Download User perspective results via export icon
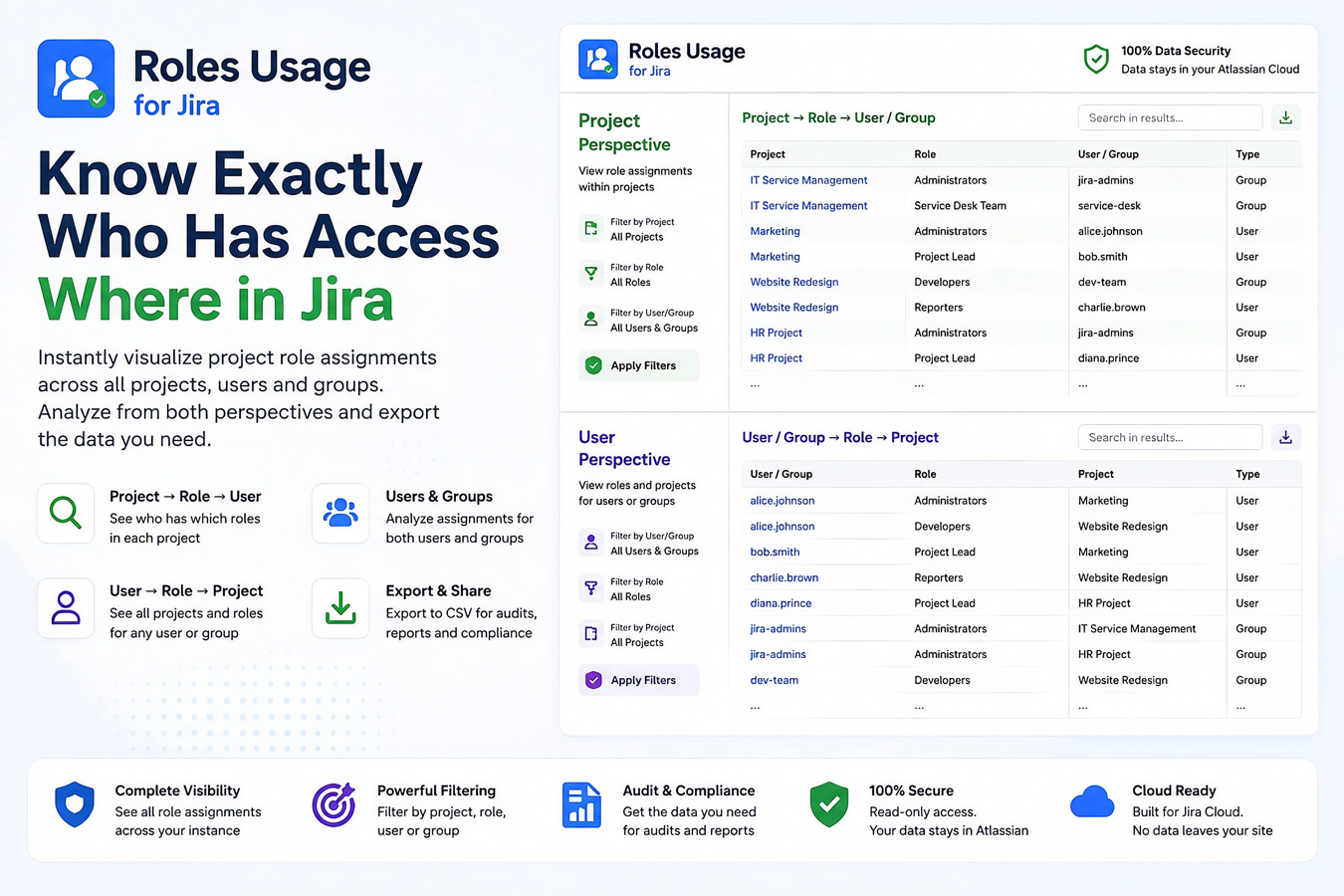Screen dimensions: 1344x896 click(1285, 437)
